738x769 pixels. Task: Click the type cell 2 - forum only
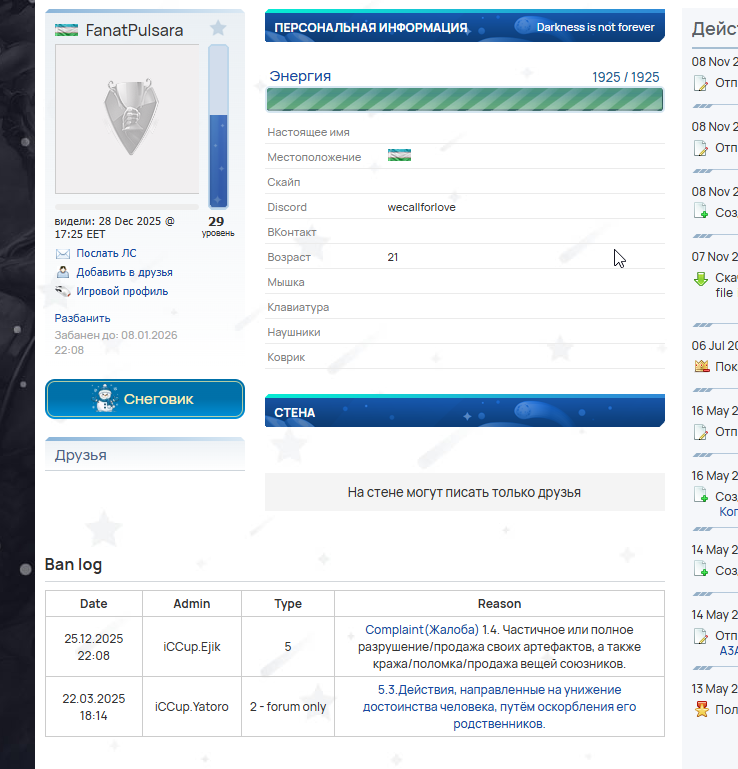coord(288,707)
